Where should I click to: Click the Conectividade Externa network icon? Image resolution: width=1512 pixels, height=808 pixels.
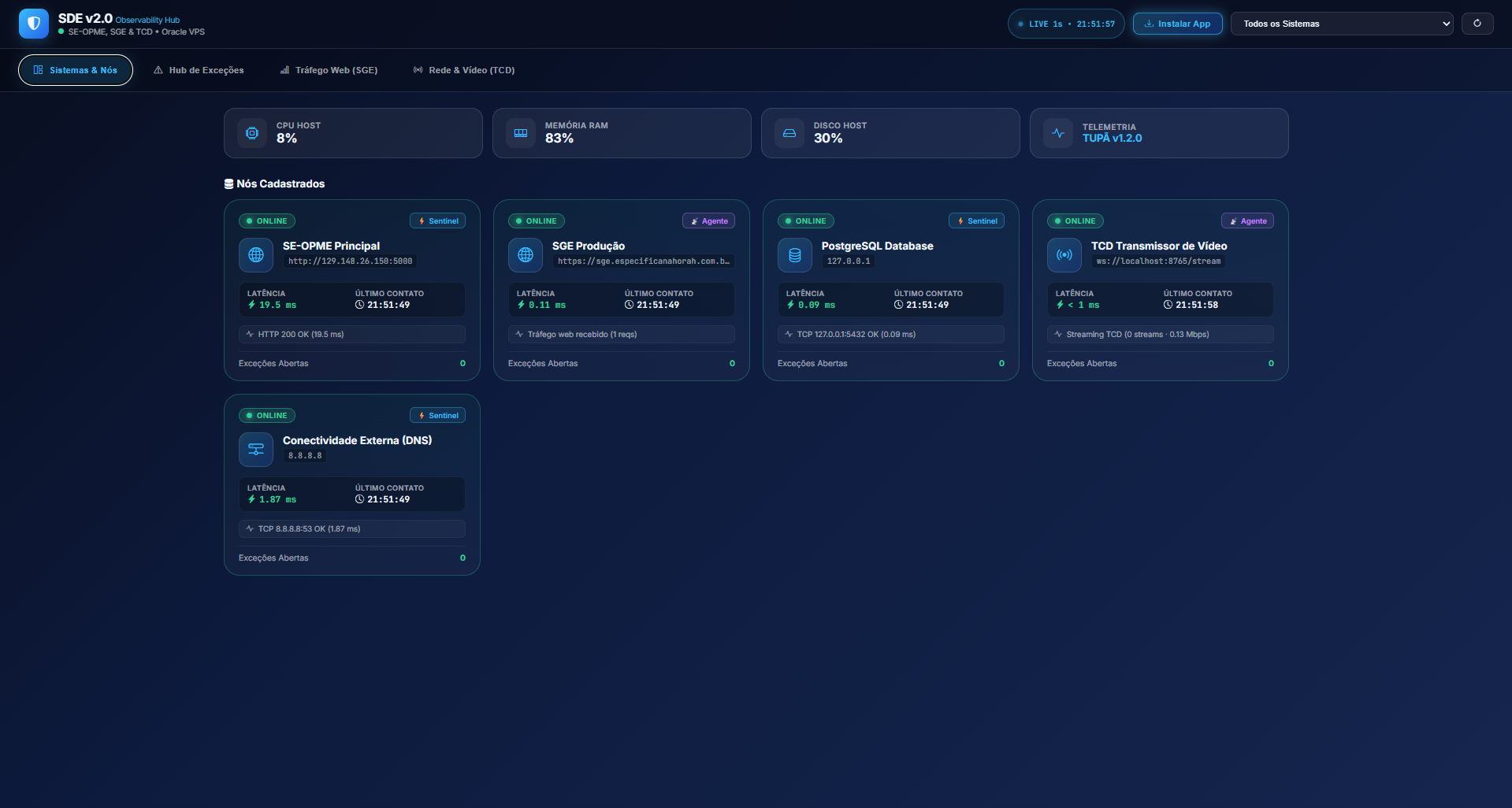[256, 450]
